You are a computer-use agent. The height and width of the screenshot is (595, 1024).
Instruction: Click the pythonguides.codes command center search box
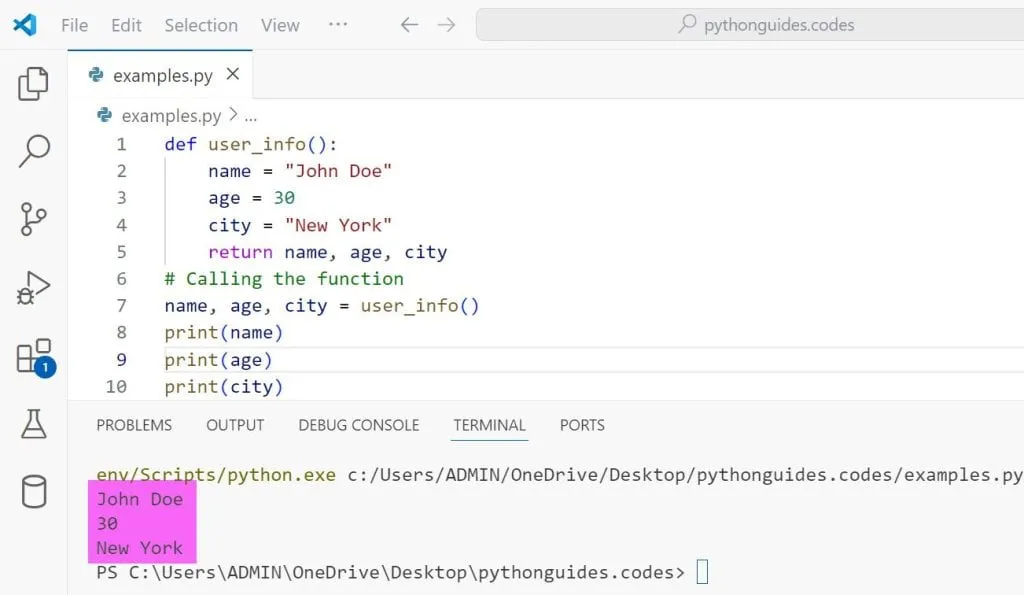pyautogui.click(x=750, y=25)
